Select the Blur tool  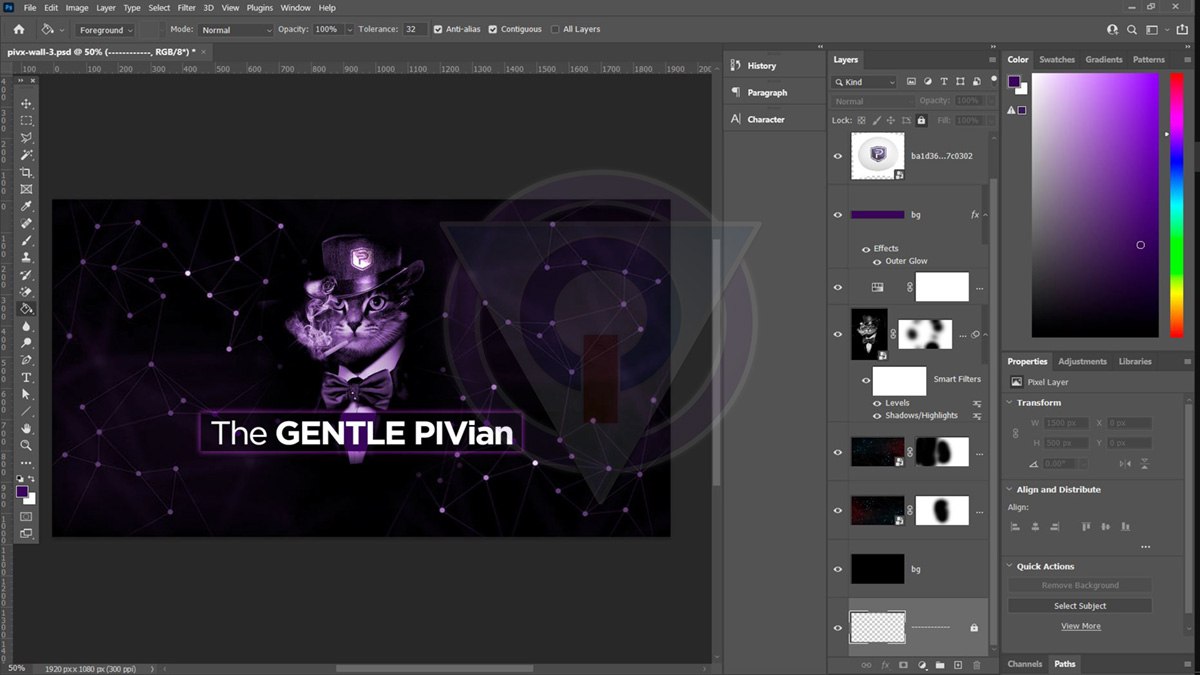pyautogui.click(x=27, y=326)
